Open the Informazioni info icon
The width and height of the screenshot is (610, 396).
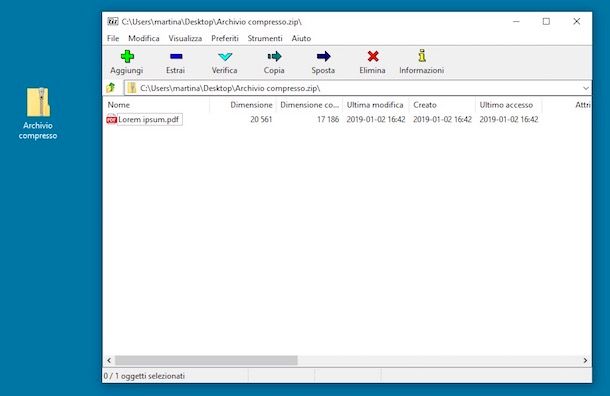coord(422,56)
